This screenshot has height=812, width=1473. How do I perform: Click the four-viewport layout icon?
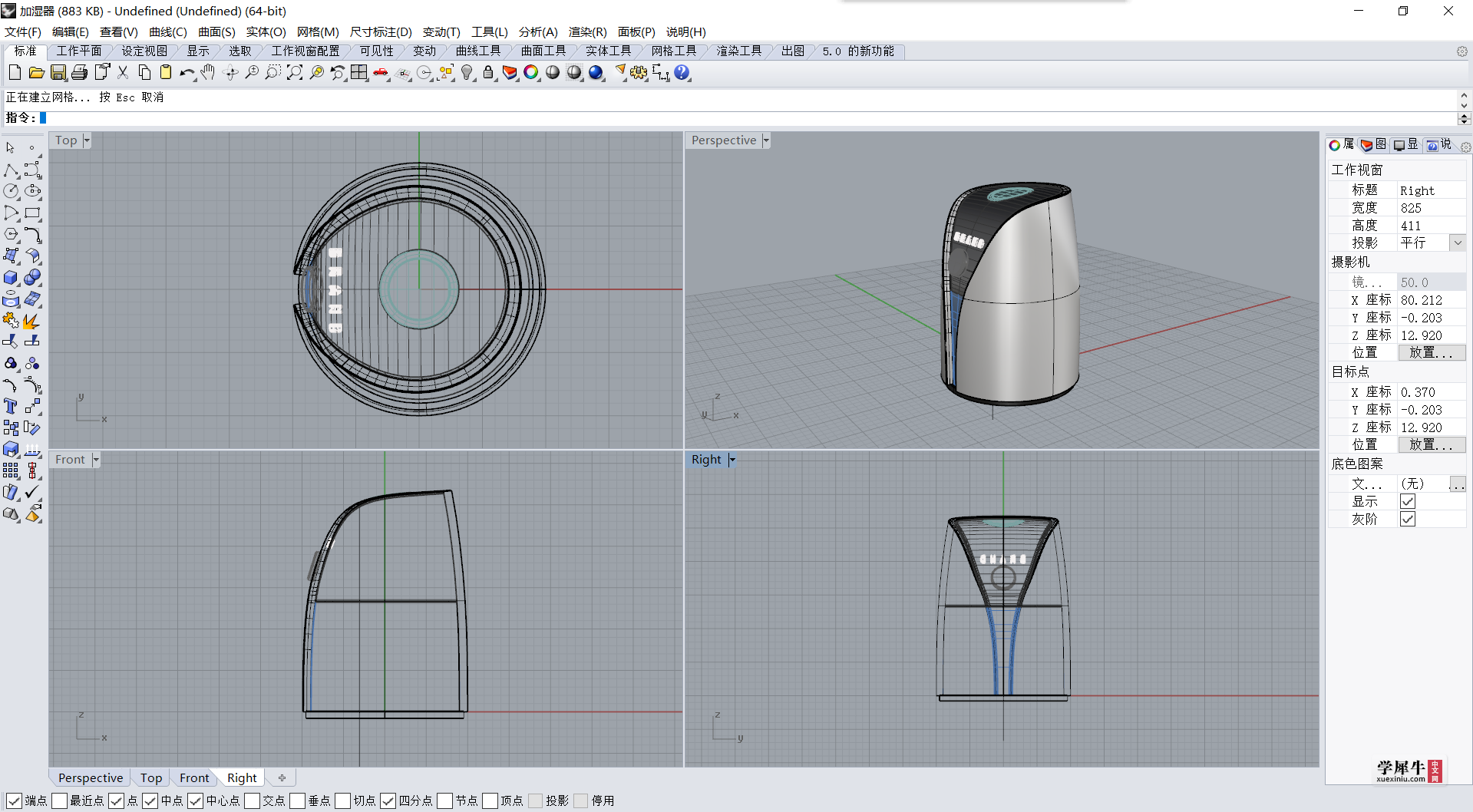[x=359, y=73]
